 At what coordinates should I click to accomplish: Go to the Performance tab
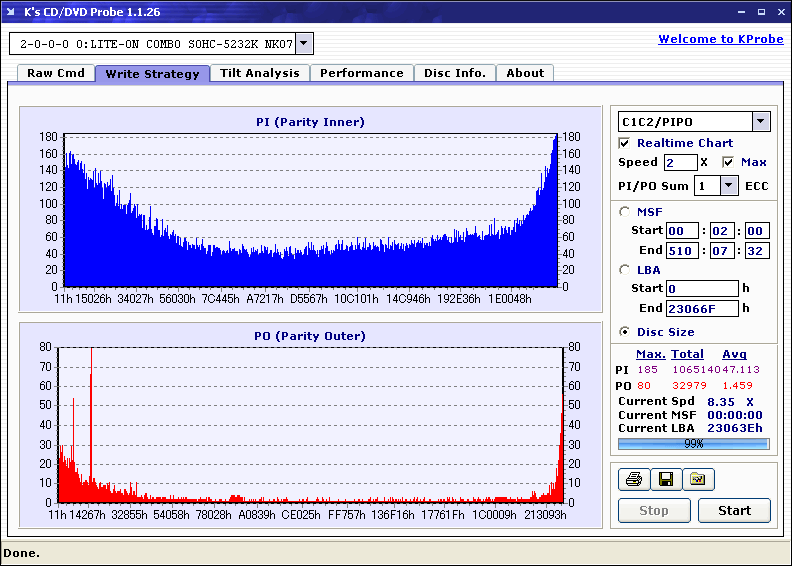click(x=362, y=73)
